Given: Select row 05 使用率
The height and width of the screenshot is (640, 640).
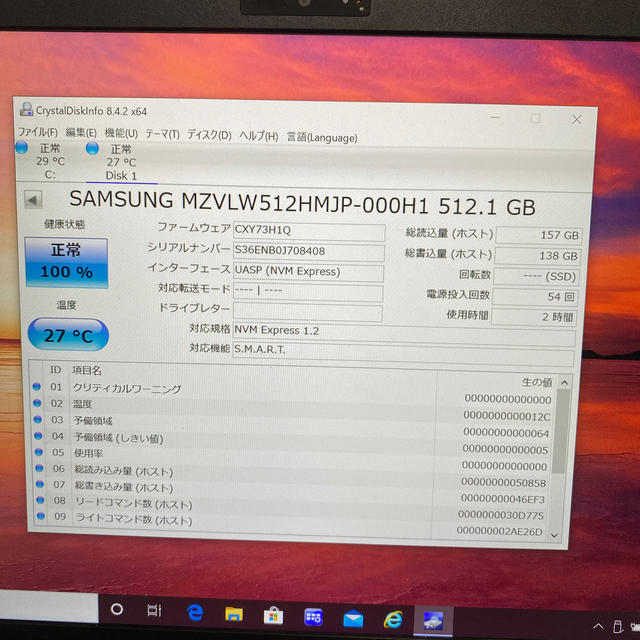Looking at the screenshot, I should [292, 459].
